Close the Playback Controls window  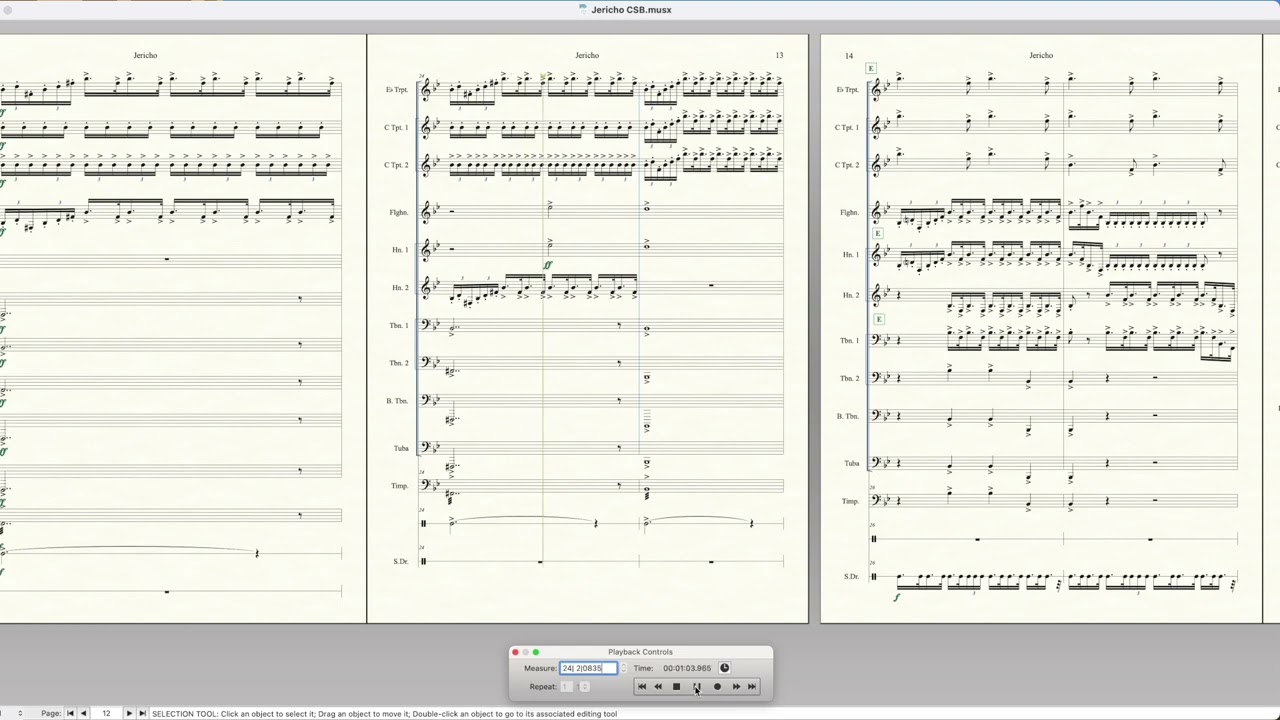pos(516,652)
